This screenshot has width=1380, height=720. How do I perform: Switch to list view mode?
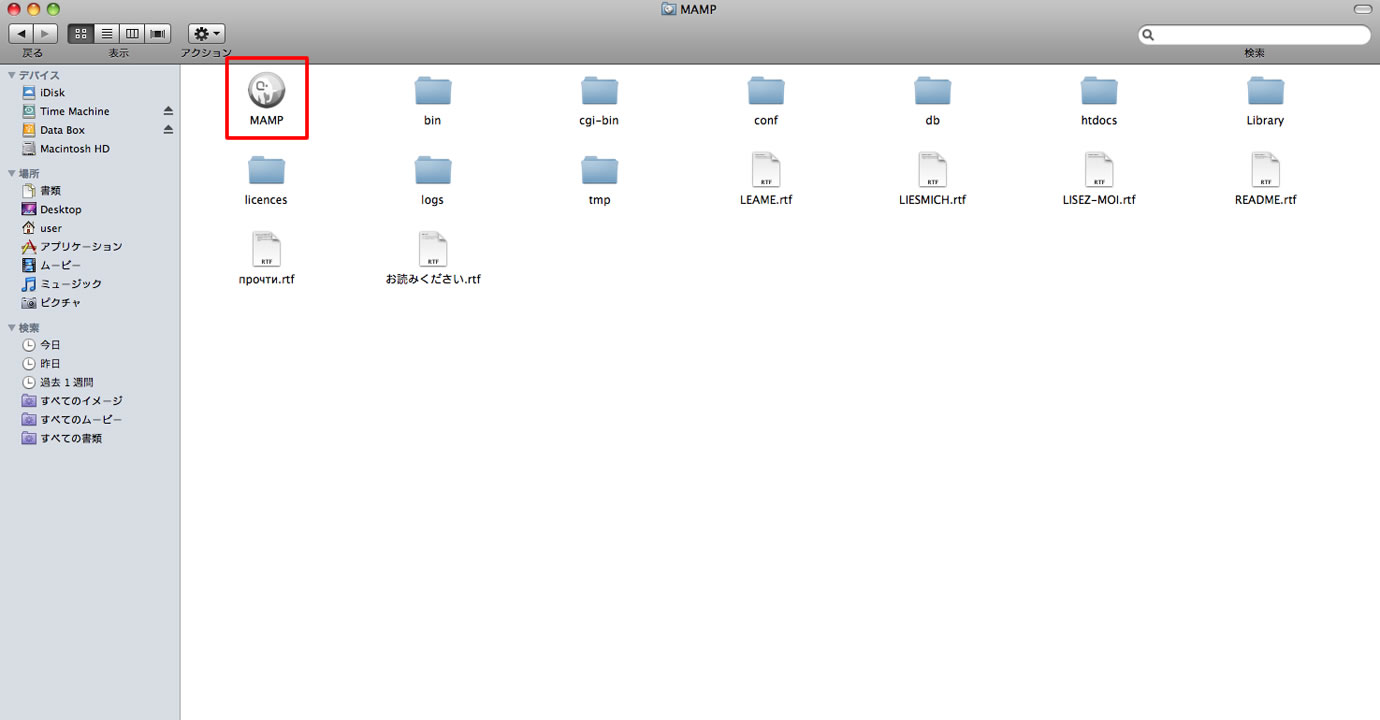click(x=107, y=34)
